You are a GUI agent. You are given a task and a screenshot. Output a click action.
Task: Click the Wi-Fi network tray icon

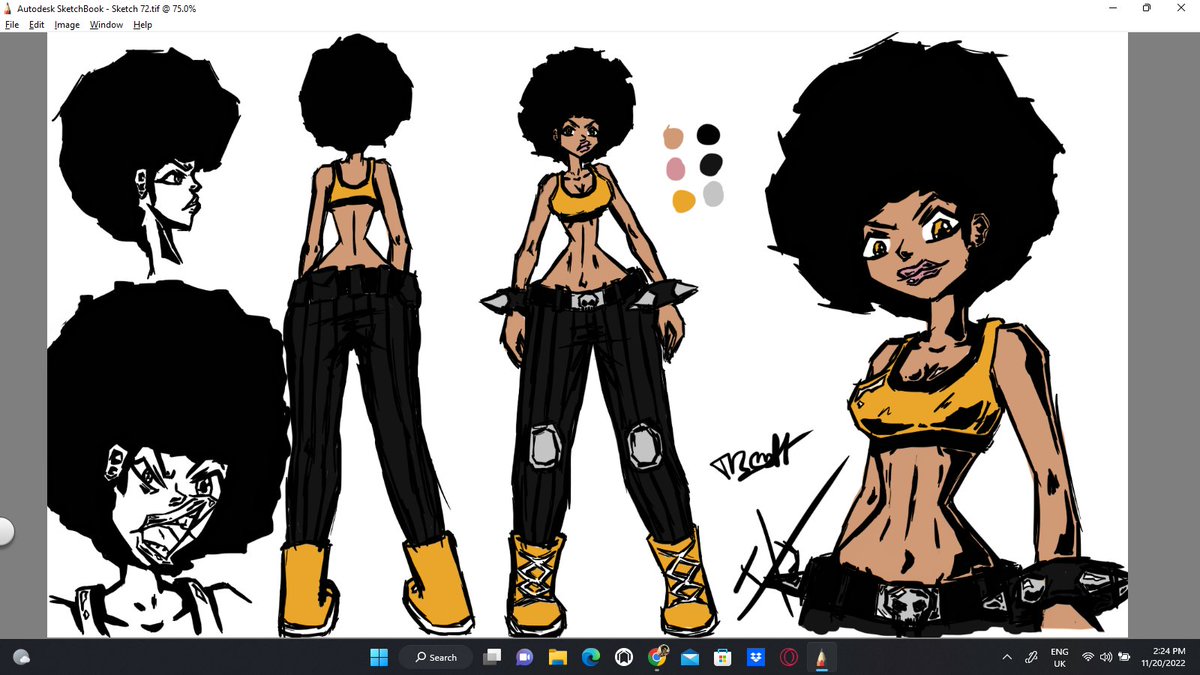coord(1087,657)
